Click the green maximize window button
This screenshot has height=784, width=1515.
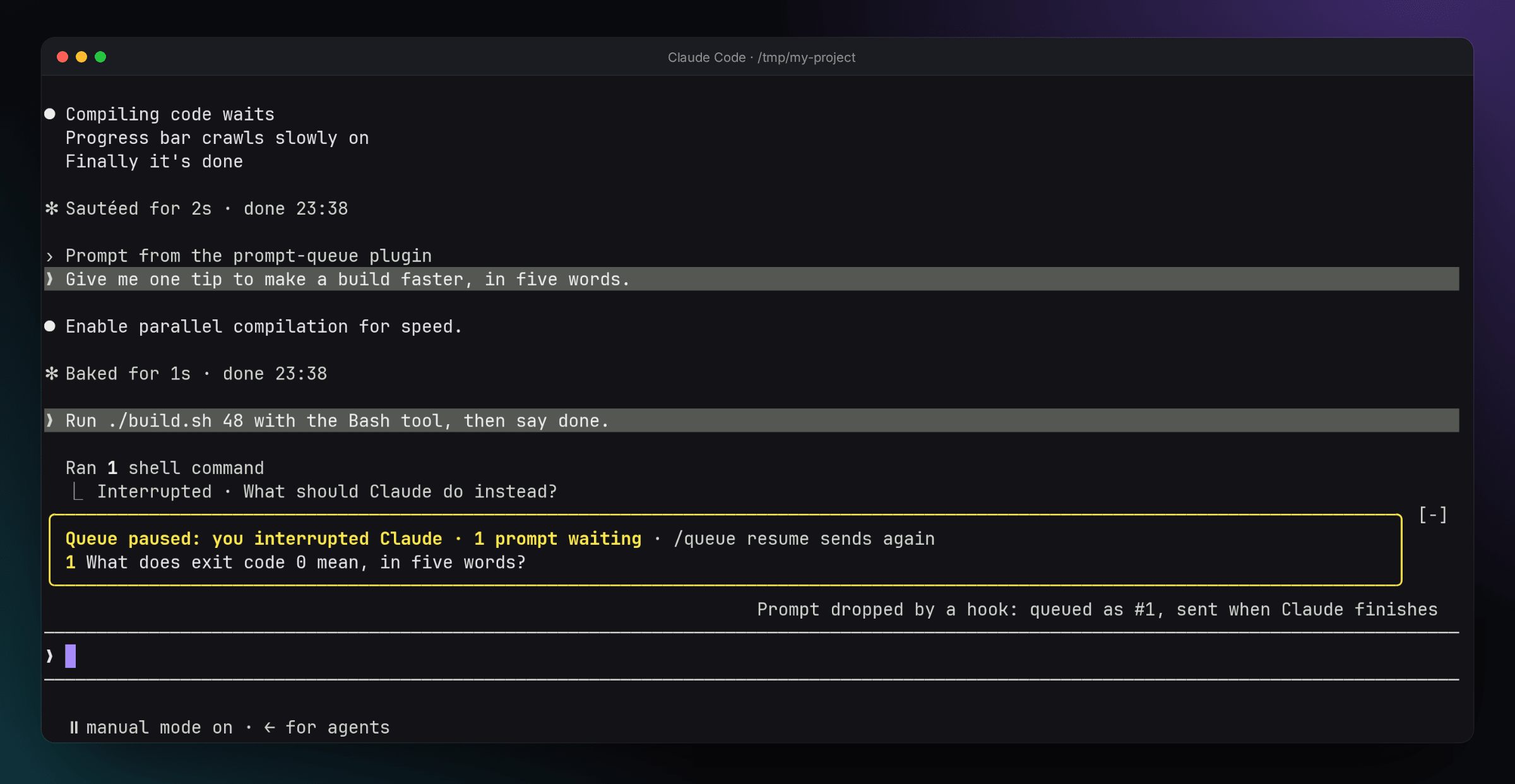(100, 57)
